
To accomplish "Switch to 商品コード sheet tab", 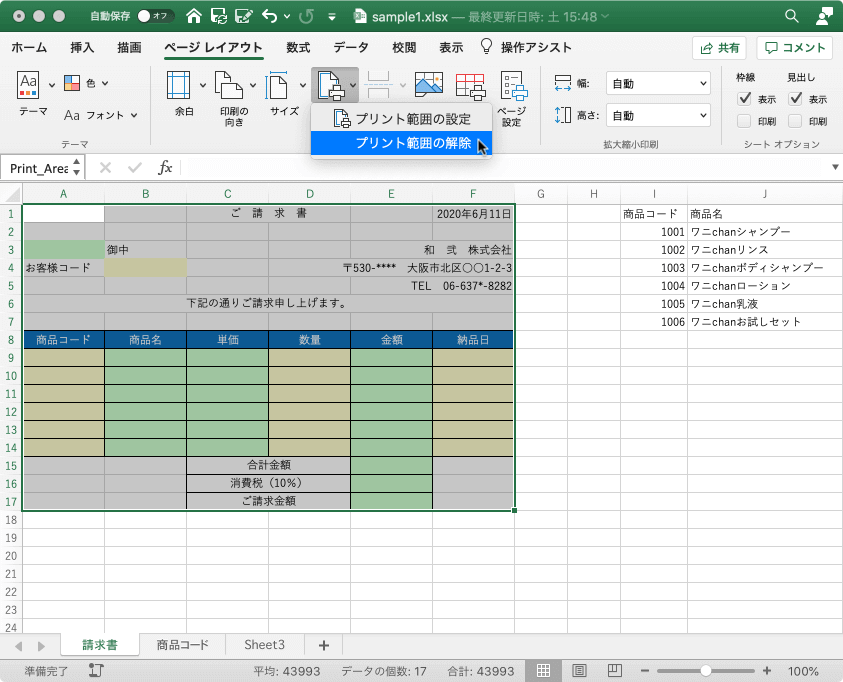I will pos(182,645).
